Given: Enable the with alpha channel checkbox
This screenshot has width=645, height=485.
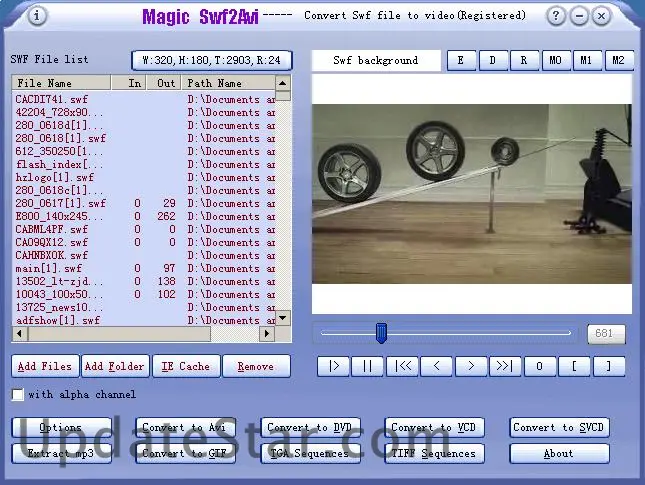Looking at the screenshot, I should [x=18, y=394].
